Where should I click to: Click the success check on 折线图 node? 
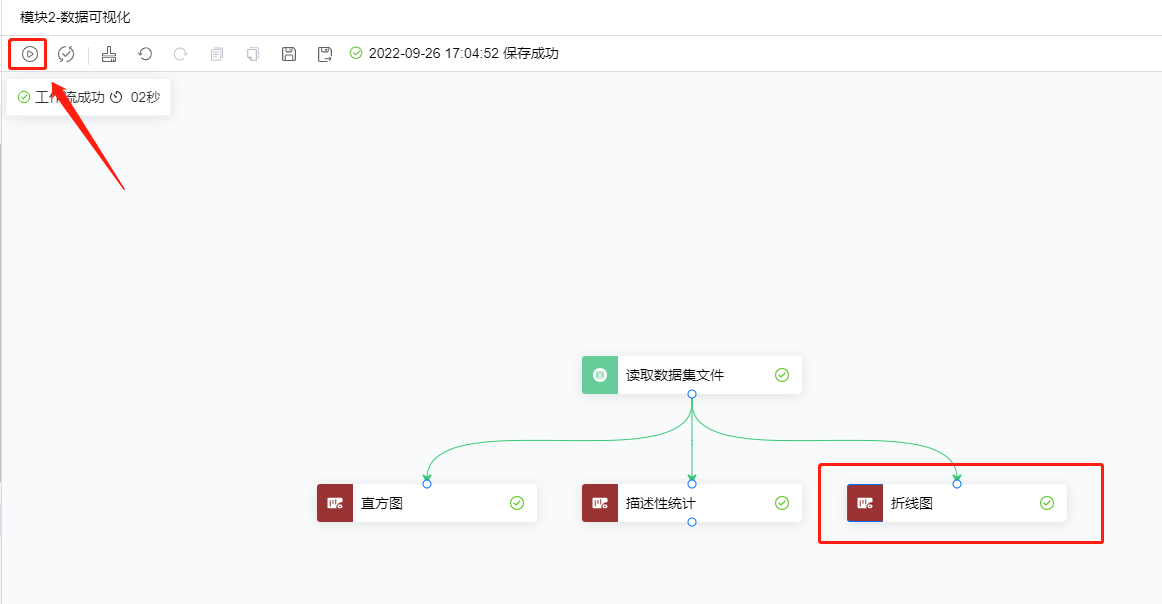click(x=1047, y=503)
